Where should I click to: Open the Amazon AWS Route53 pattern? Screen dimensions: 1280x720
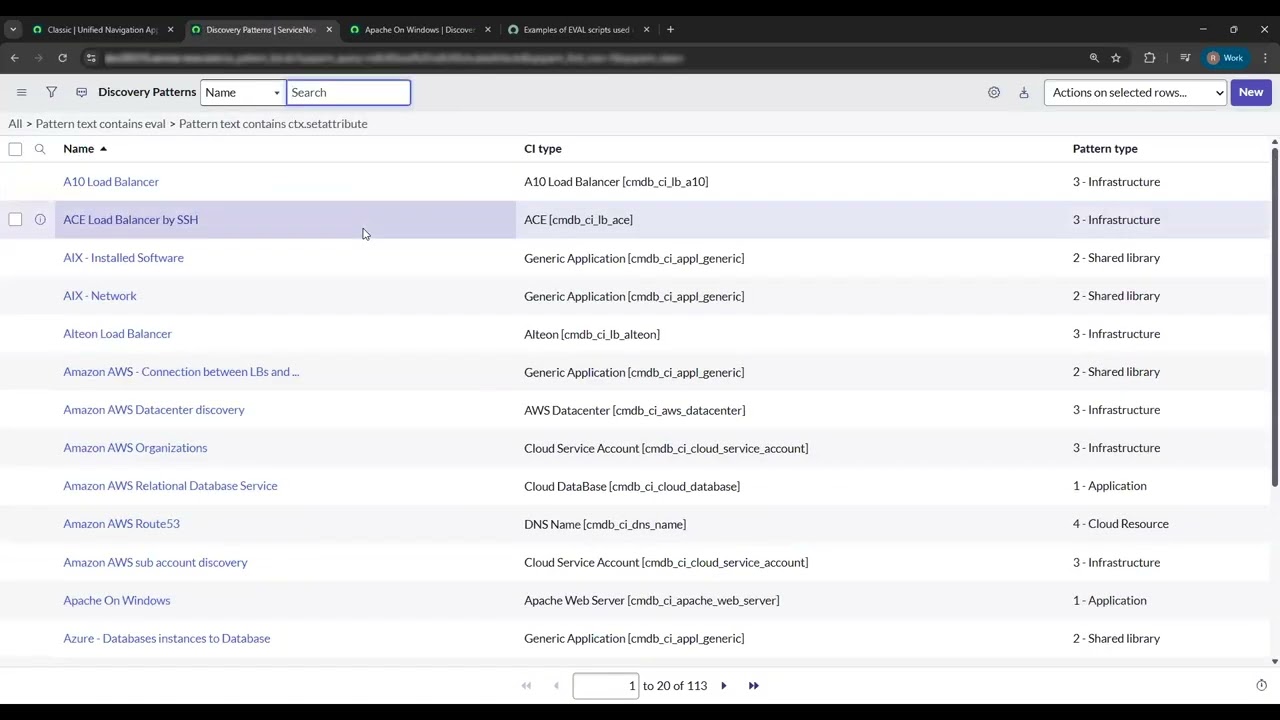click(121, 523)
